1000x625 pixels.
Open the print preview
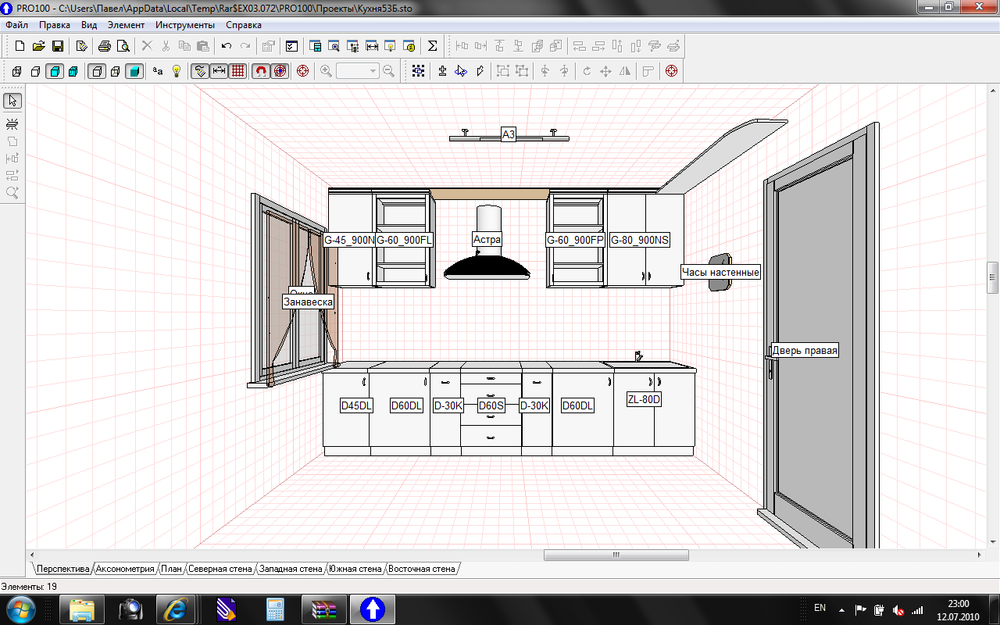point(122,46)
